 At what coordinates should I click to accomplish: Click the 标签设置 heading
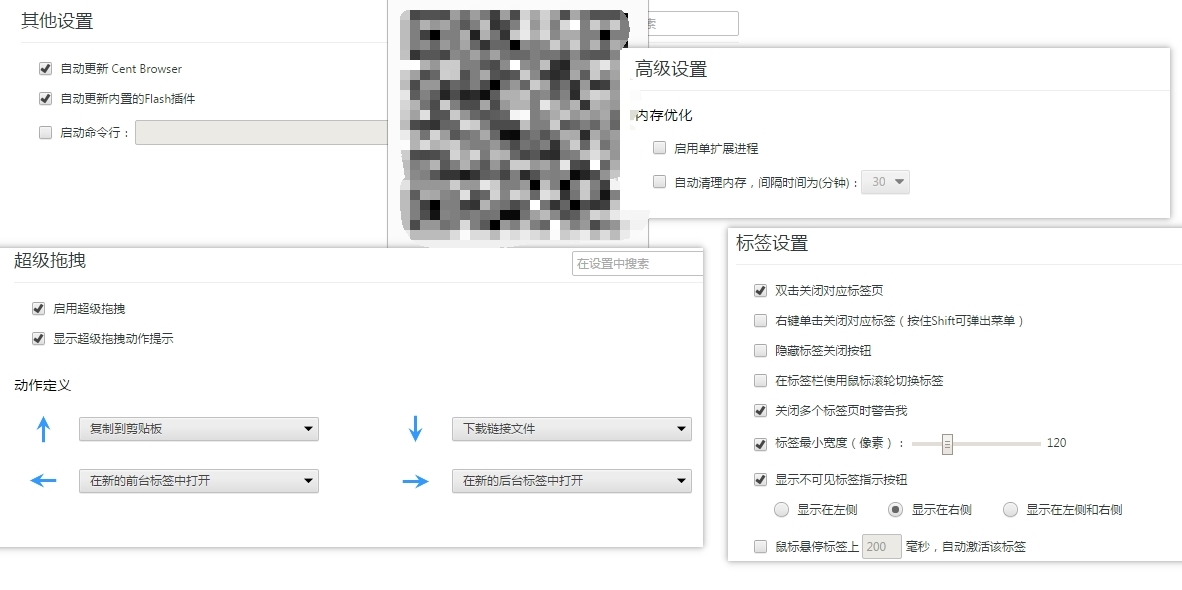772,243
